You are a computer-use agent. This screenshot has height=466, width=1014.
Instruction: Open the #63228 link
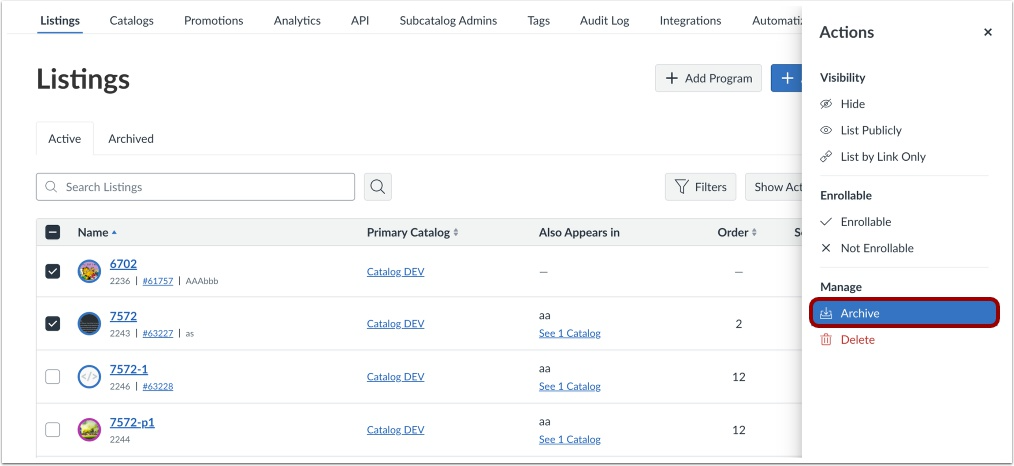pos(158,387)
